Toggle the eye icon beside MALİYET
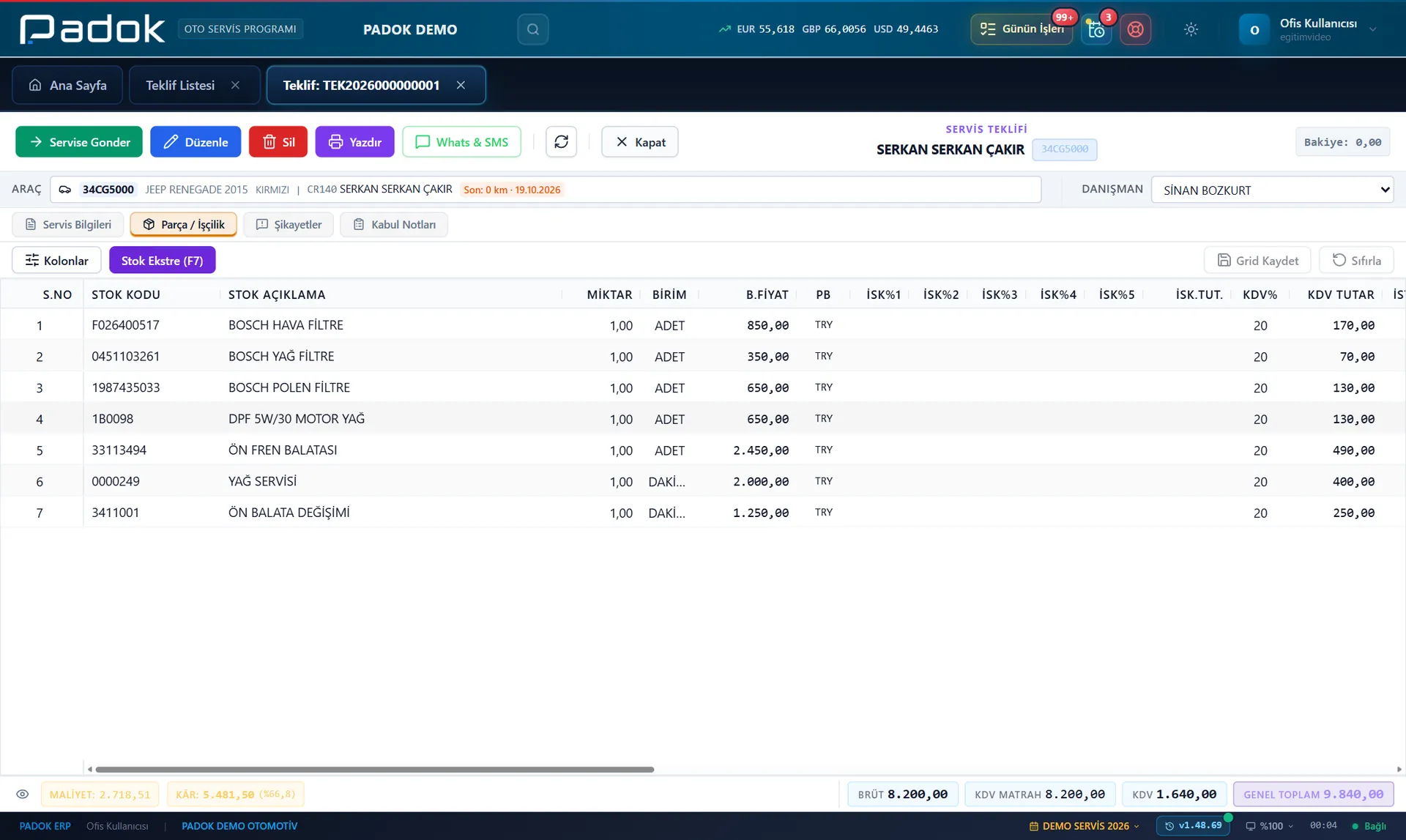The height and width of the screenshot is (840, 1406). click(23, 794)
